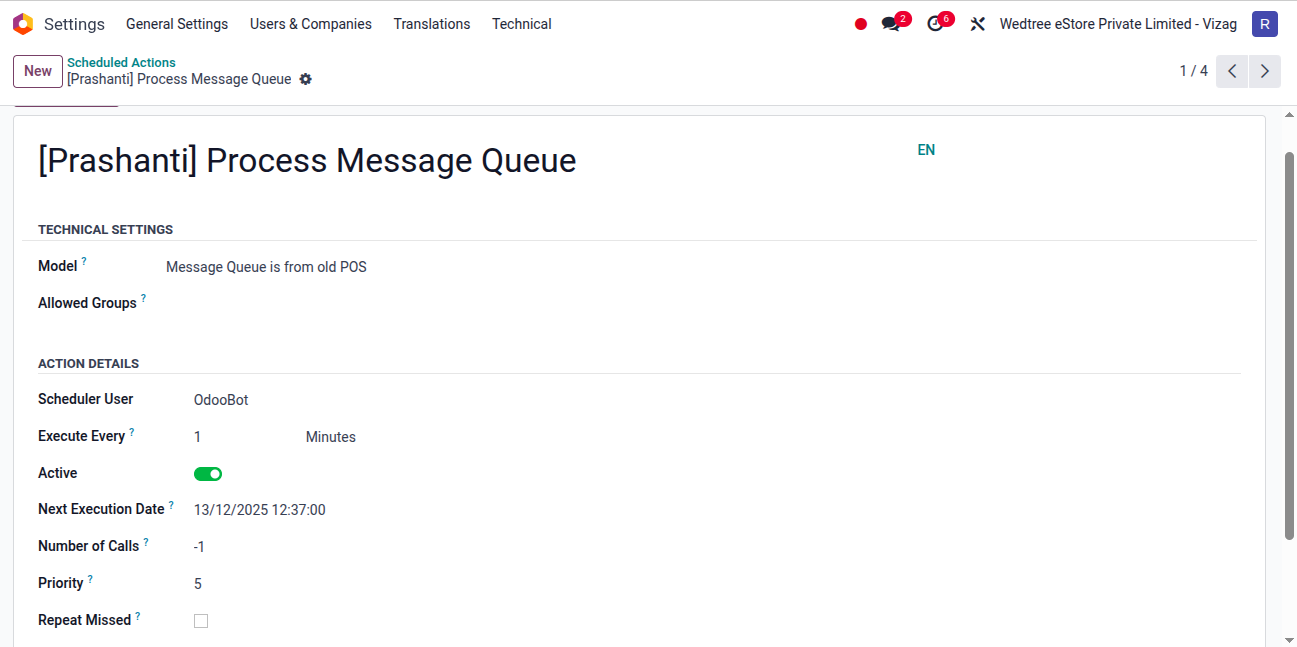This screenshot has height=647, width=1297.
Task: Switch to Users & Companies menu
Action: coord(310,23)
